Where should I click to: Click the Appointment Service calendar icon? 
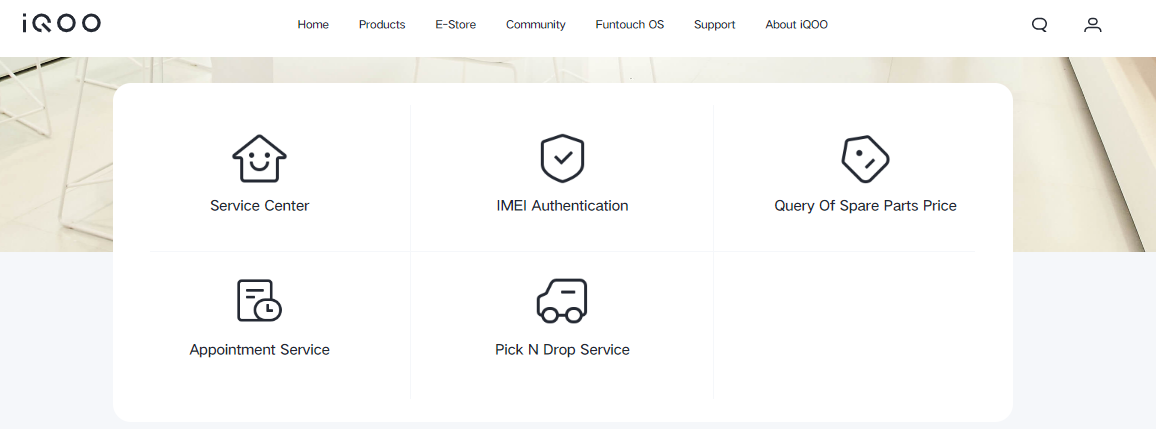point(259,301)
